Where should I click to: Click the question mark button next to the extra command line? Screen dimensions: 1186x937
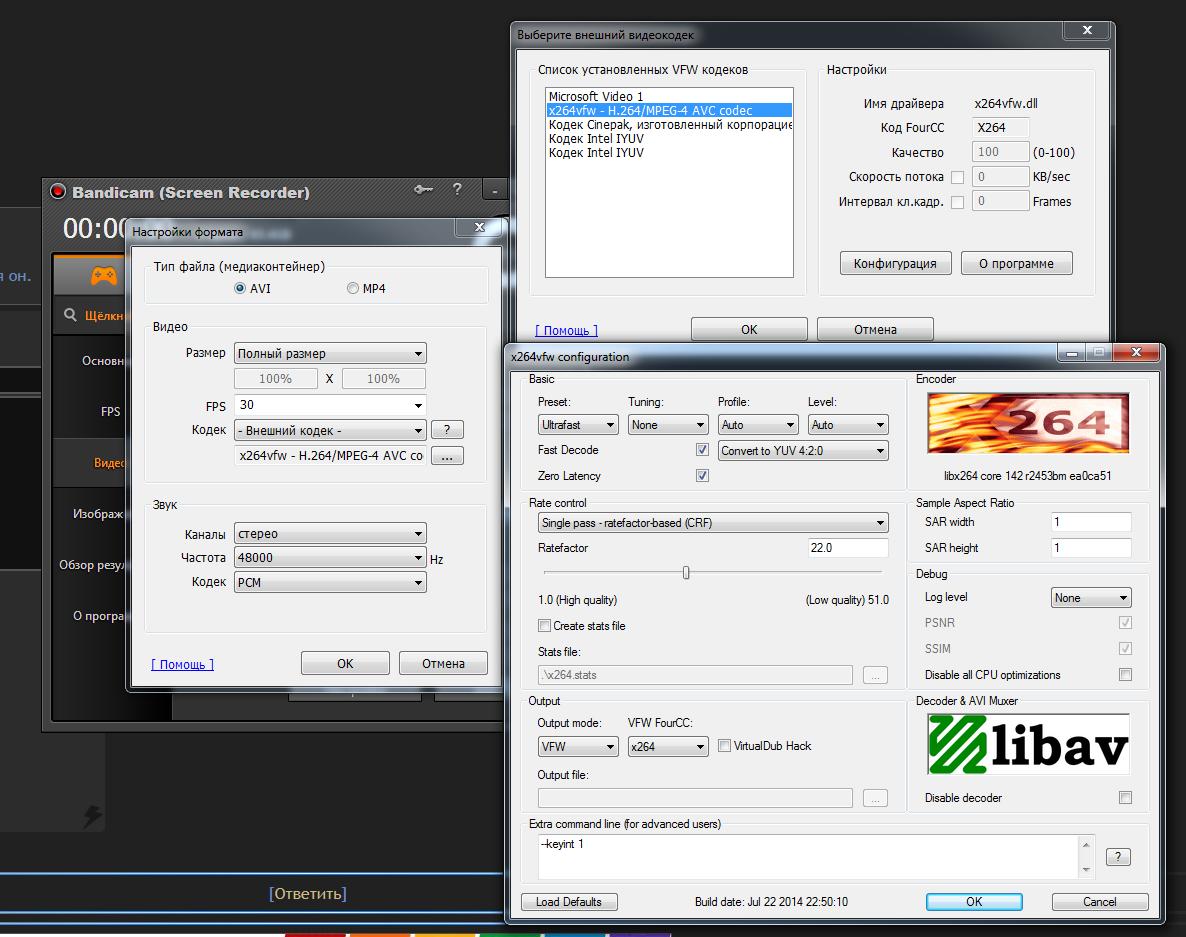tap(1118, 857)
